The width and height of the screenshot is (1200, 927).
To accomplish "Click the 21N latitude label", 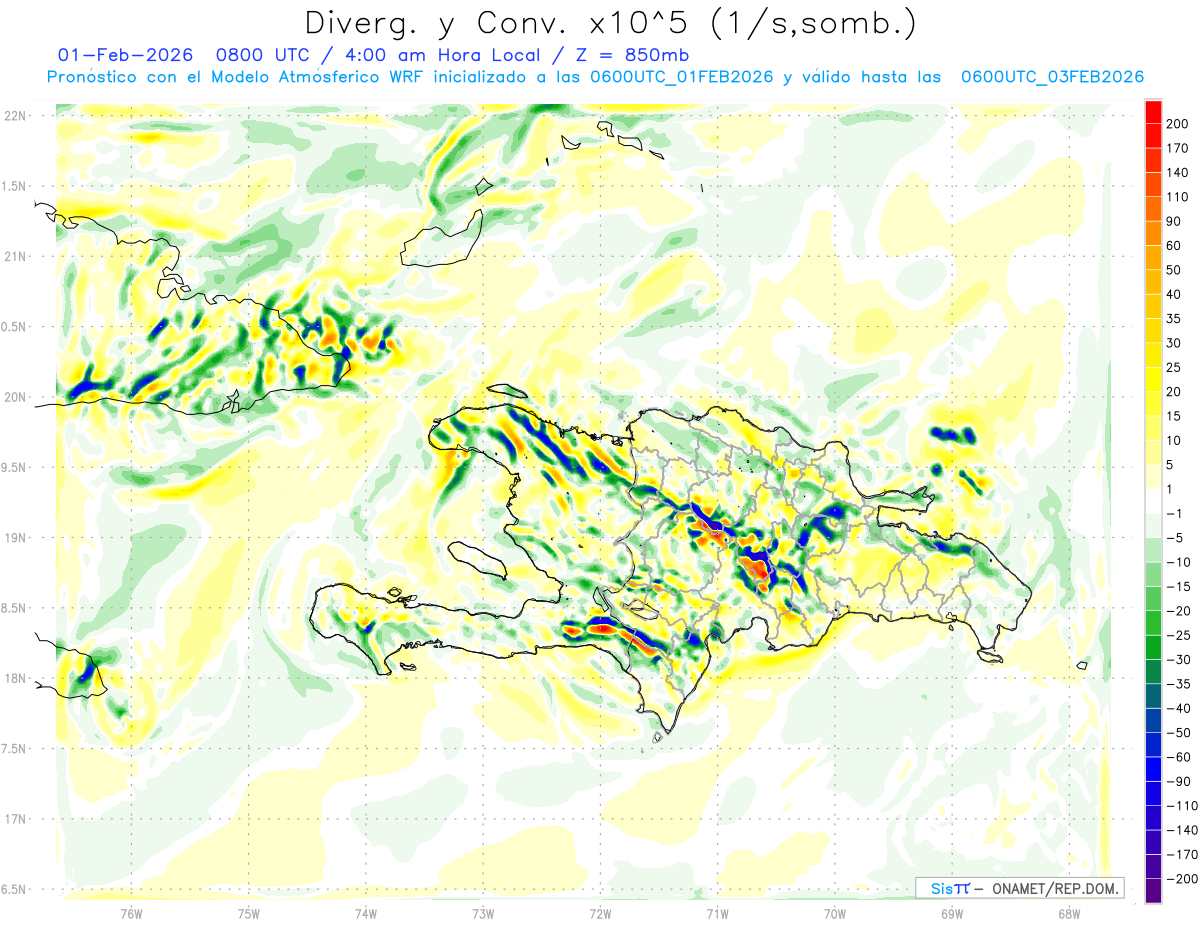I will [14, 256].
